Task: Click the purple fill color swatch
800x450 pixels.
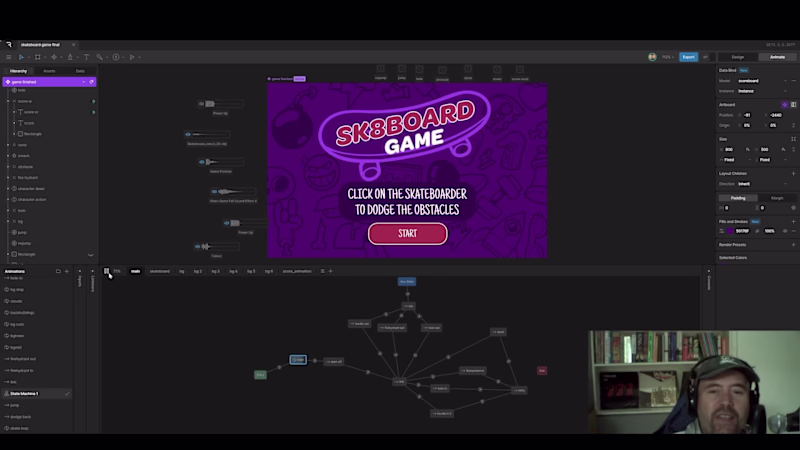Action: [x=731, y=231]
